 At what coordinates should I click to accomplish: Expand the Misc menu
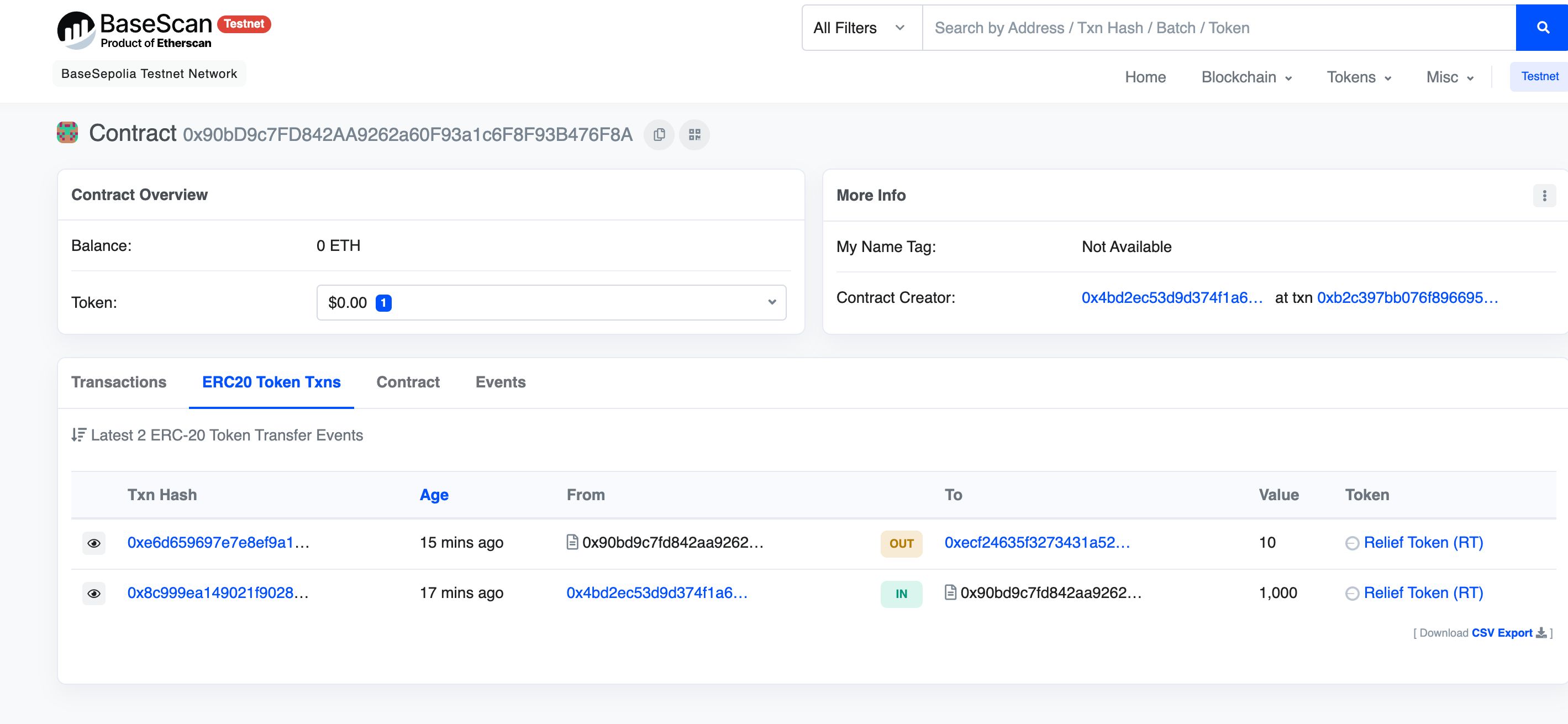[1449, 77]
